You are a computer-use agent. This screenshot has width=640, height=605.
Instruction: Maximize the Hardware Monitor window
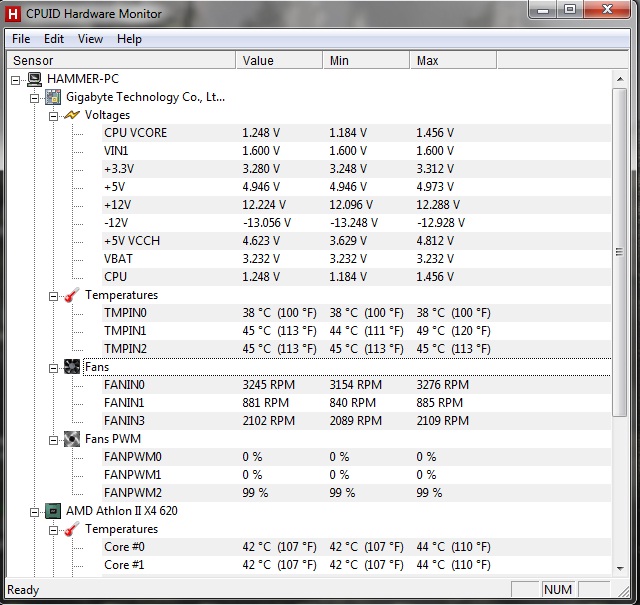point(570,10)
